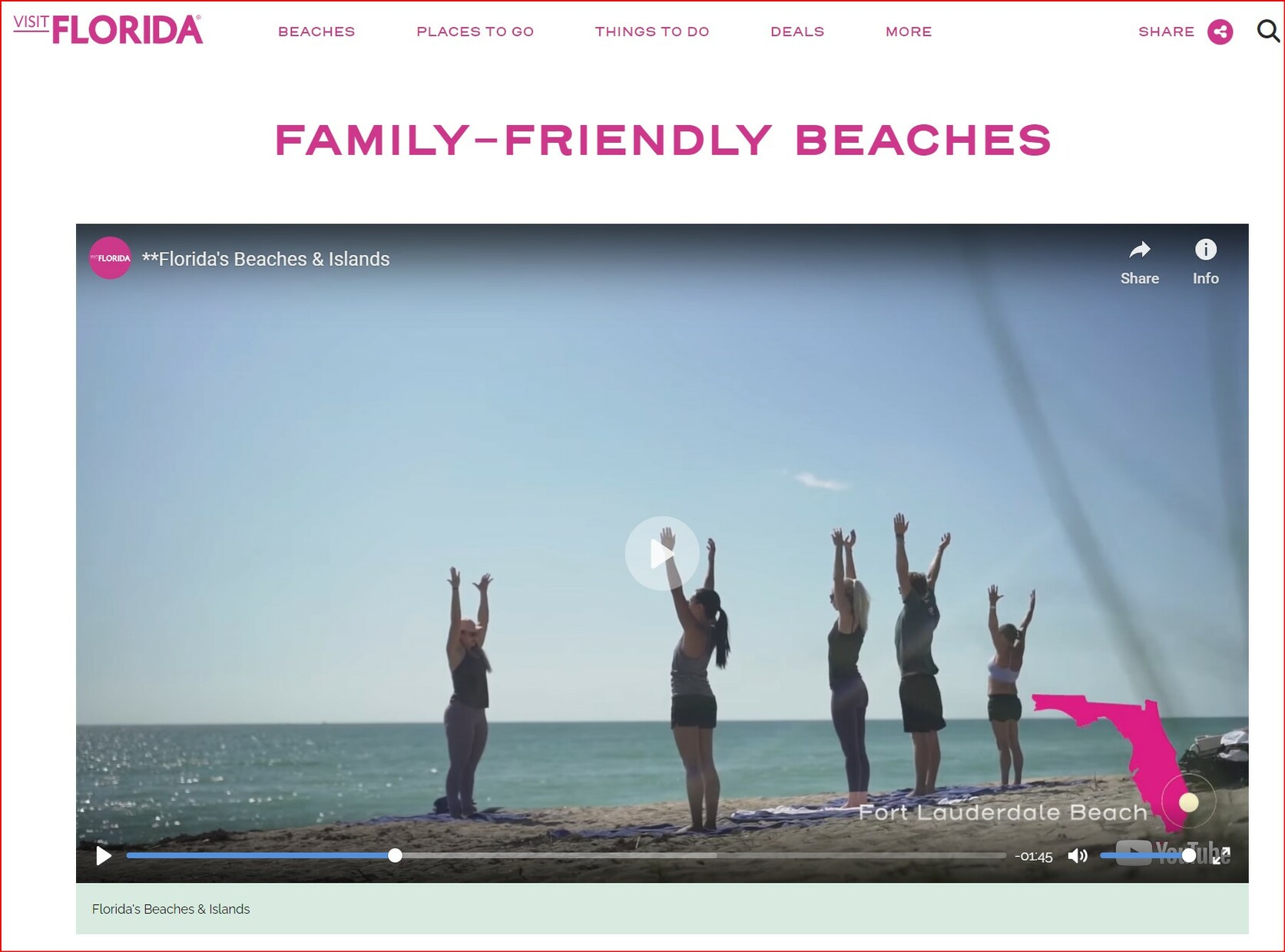The image size is (1285, 952).
Task: Open the Beaches menu
Action: (x=316, y=31)
